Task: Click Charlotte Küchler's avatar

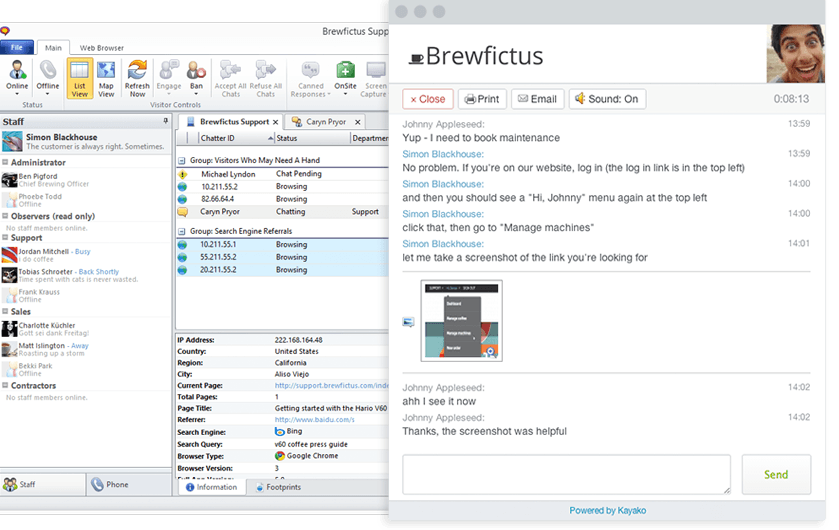Action: click(9, 329)
